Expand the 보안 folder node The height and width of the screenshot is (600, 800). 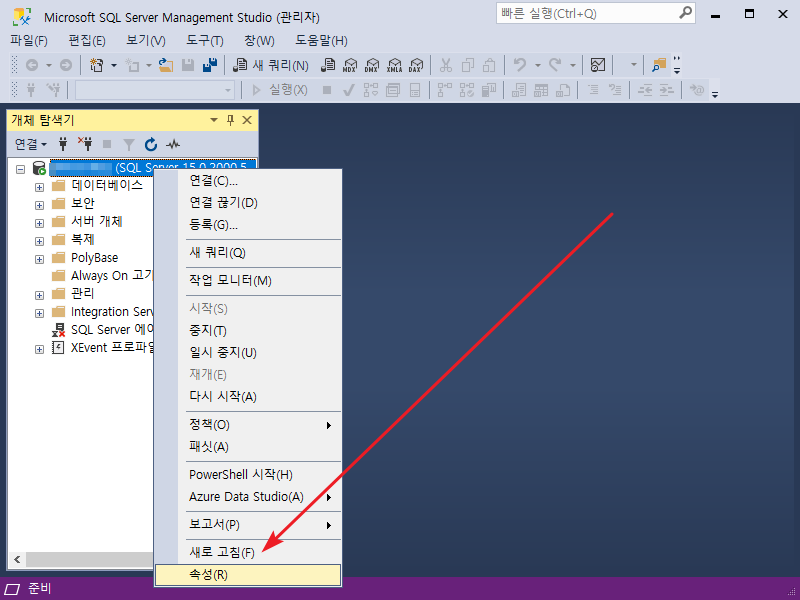click(39, 205)
